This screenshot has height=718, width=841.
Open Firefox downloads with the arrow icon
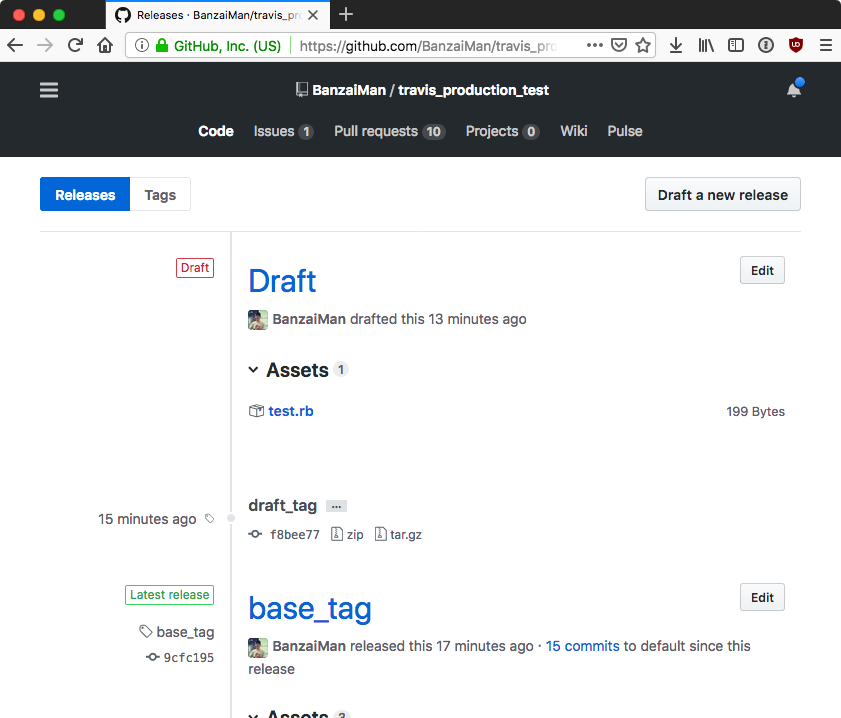pos(675,45)
